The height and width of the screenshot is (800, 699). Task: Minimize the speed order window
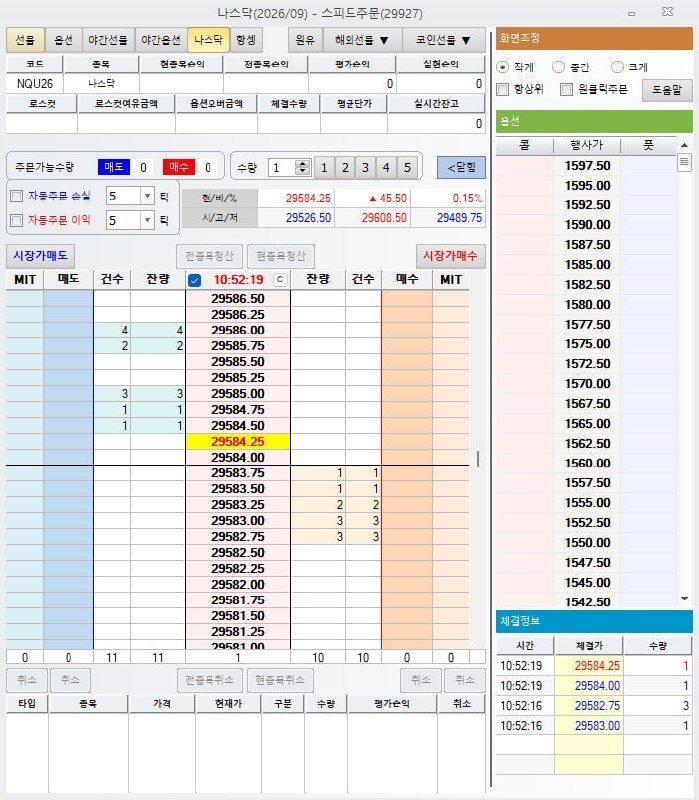pos(631,13)
